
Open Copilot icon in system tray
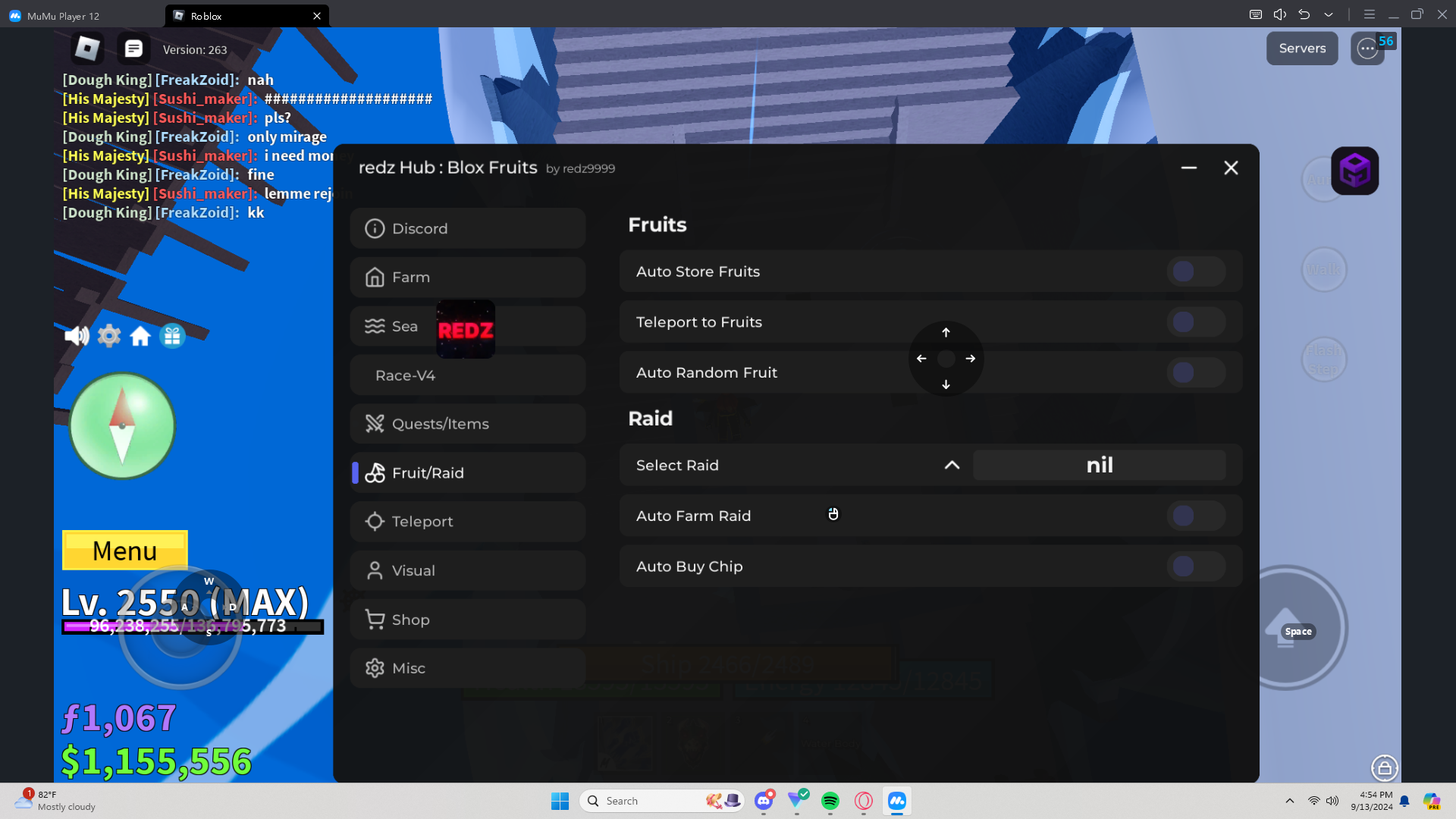pyautogui.click(x=1431, y=801)
